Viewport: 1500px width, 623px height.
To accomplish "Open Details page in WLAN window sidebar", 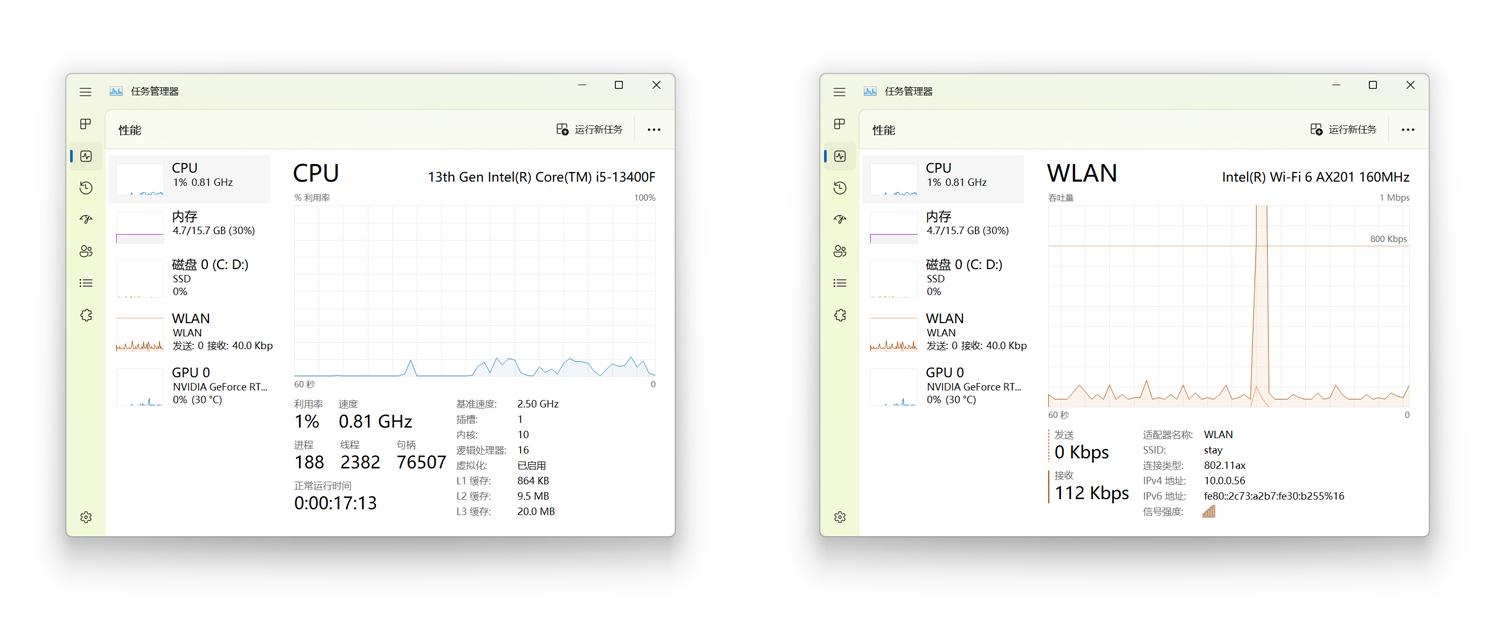I will (x=840, y=283).
